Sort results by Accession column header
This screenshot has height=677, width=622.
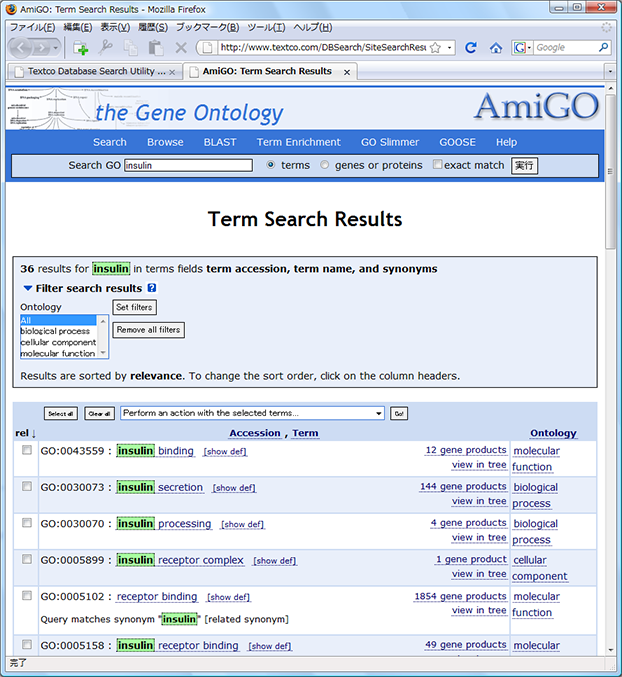pos(255,433)
